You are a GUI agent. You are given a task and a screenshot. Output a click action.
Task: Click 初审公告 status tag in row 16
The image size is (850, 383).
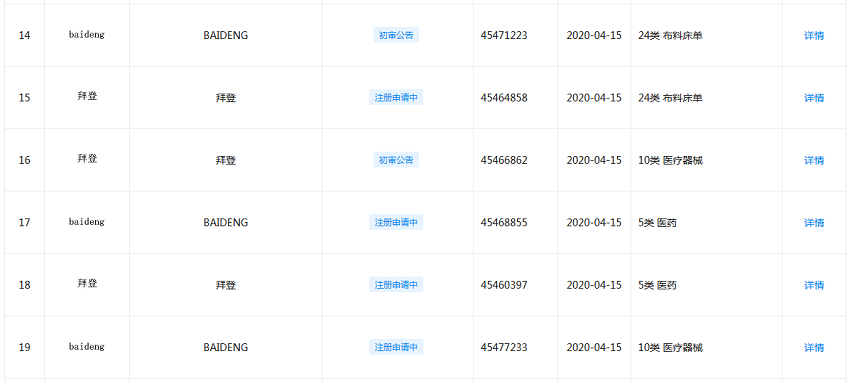tap(396, 160)
